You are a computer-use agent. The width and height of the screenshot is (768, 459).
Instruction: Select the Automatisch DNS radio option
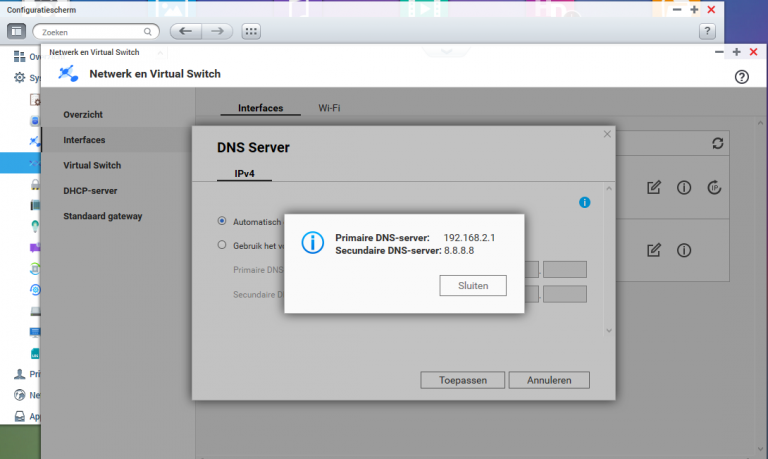click(x=222, y=220)
